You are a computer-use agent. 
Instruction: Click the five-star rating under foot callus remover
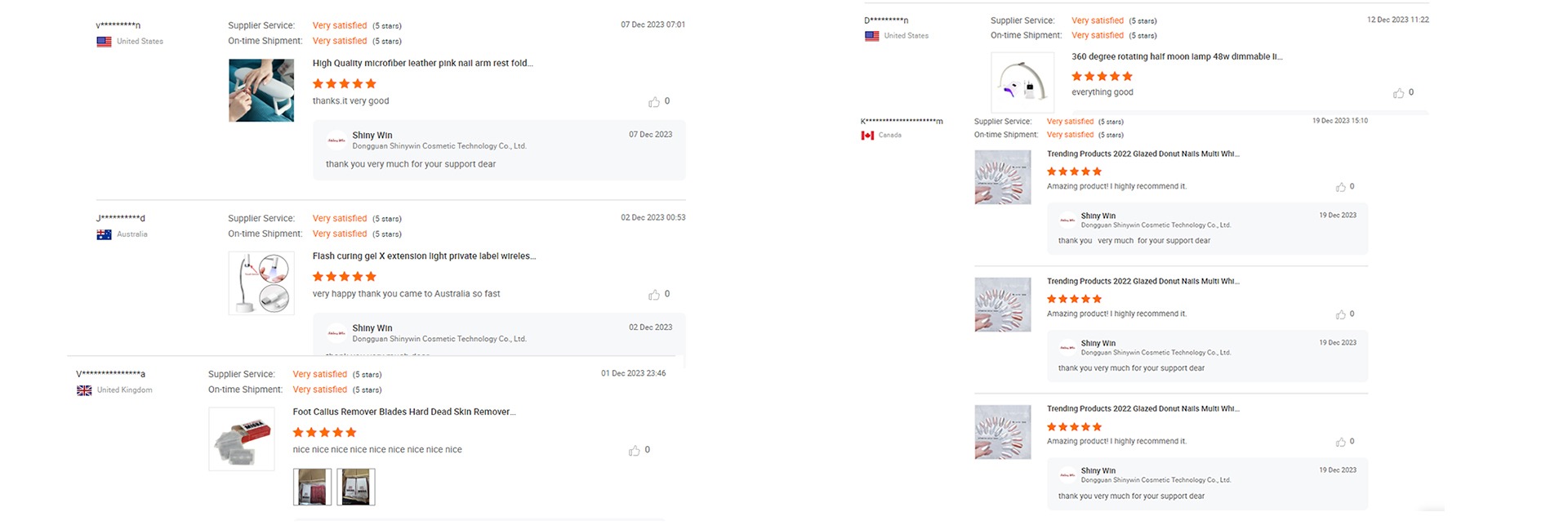click(325, 433)
